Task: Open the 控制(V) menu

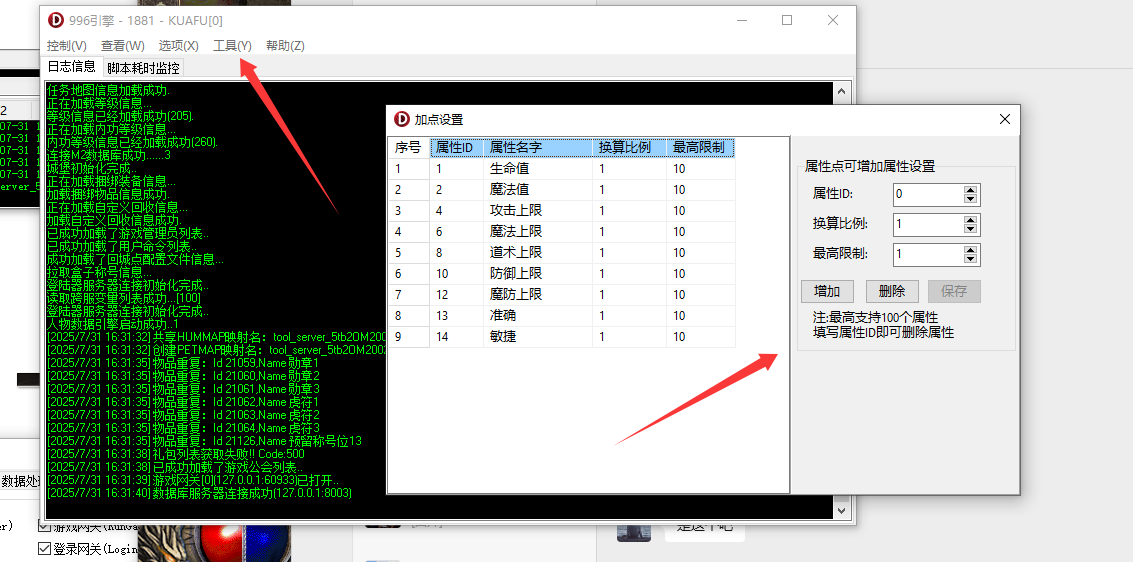Action: point(66,46)
